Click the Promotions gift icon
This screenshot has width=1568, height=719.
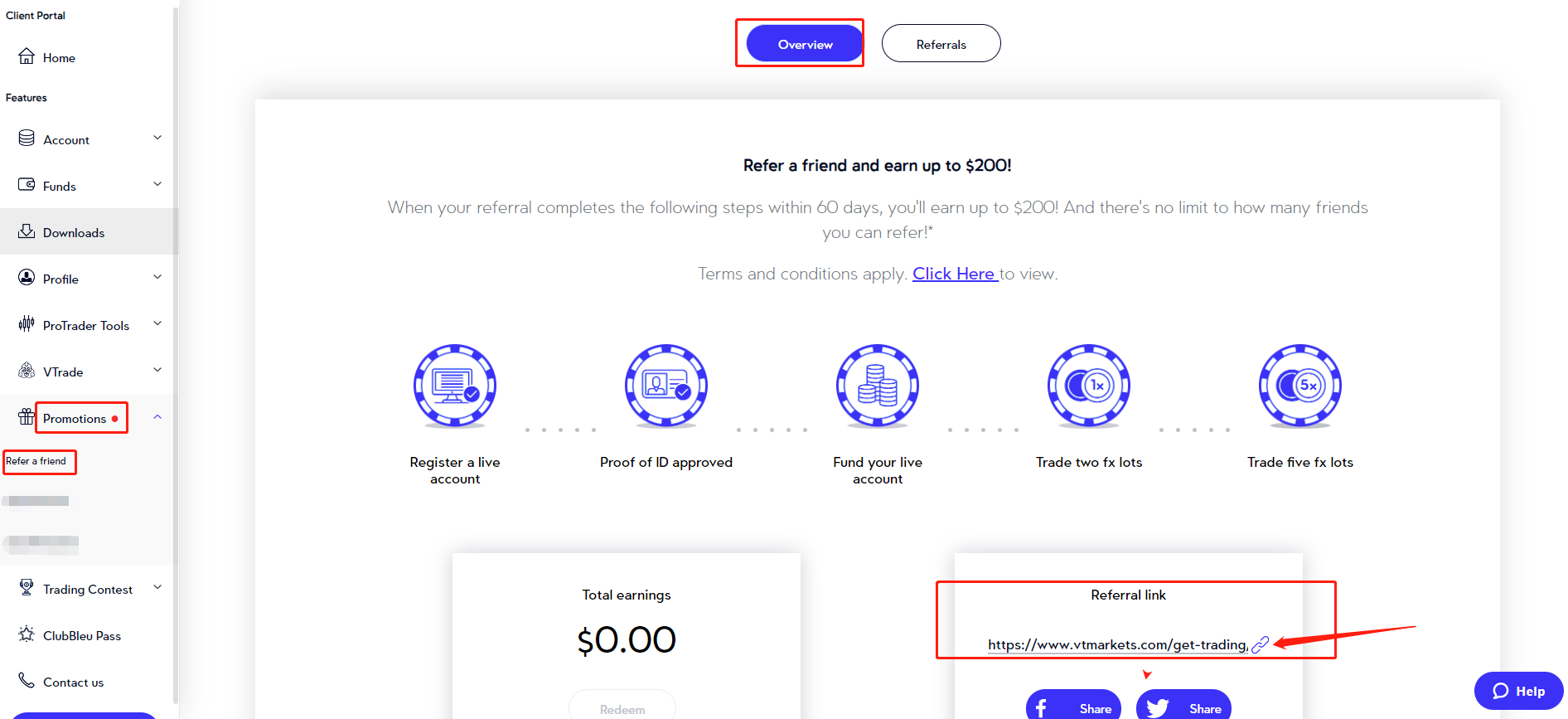27,416
